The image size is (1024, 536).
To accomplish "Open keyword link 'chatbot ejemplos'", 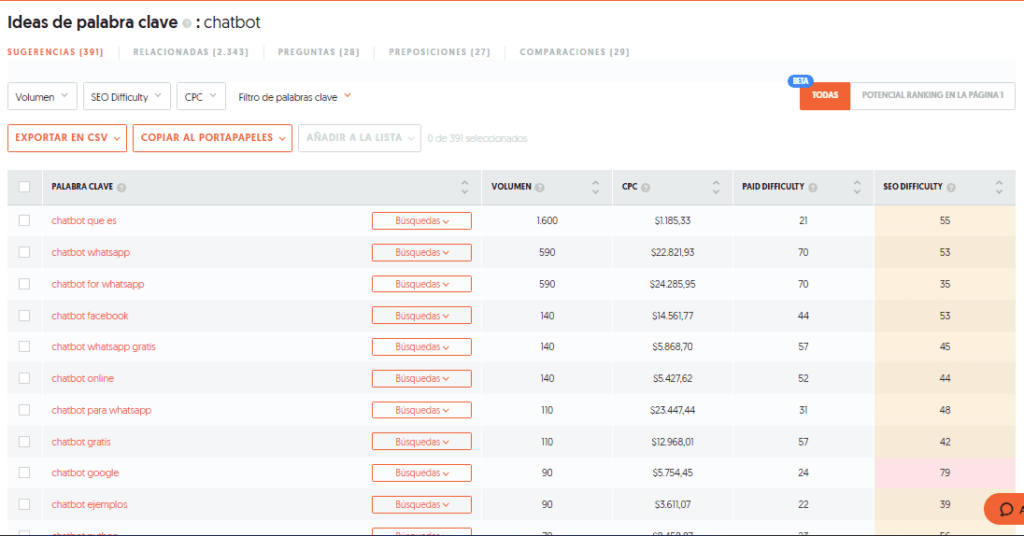I will pos(89,504).
